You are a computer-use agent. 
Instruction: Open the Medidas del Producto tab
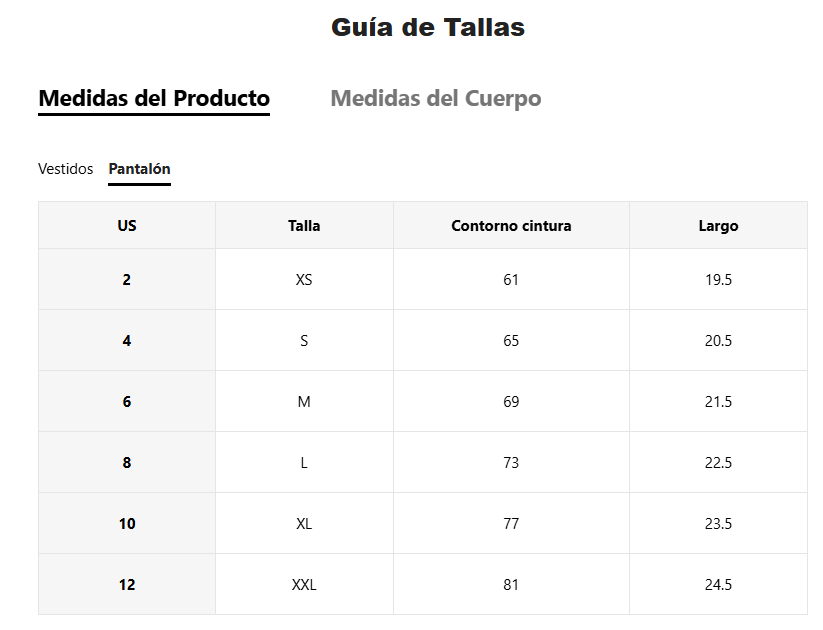point(154,99)
